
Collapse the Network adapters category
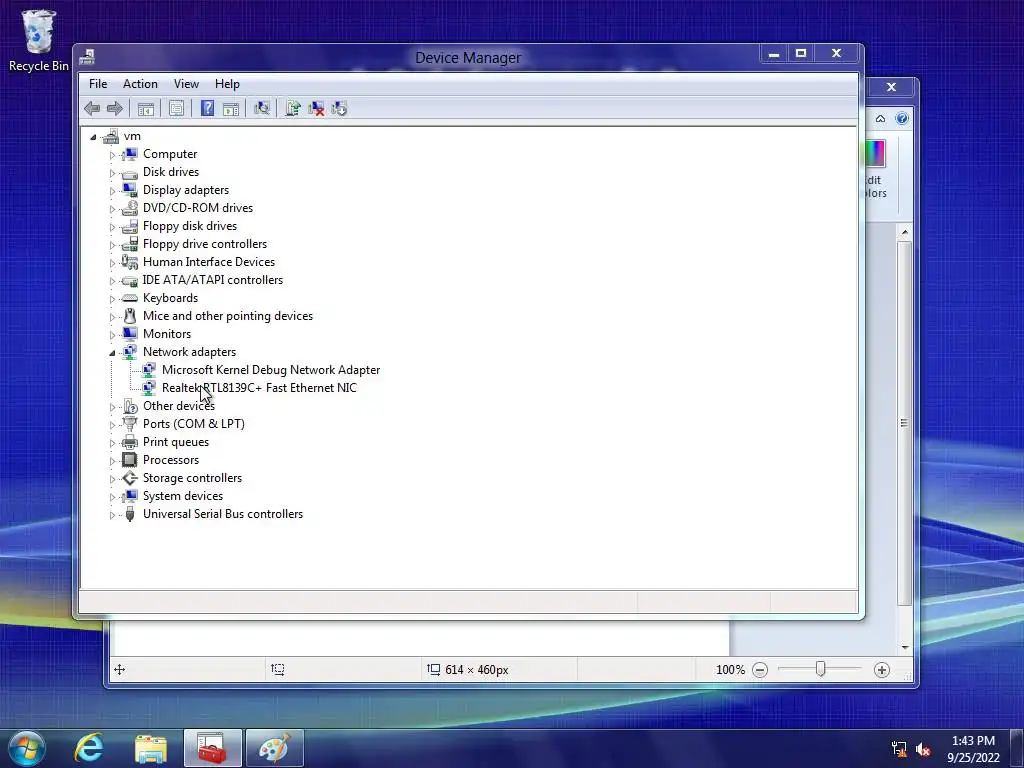pos(112,353)
